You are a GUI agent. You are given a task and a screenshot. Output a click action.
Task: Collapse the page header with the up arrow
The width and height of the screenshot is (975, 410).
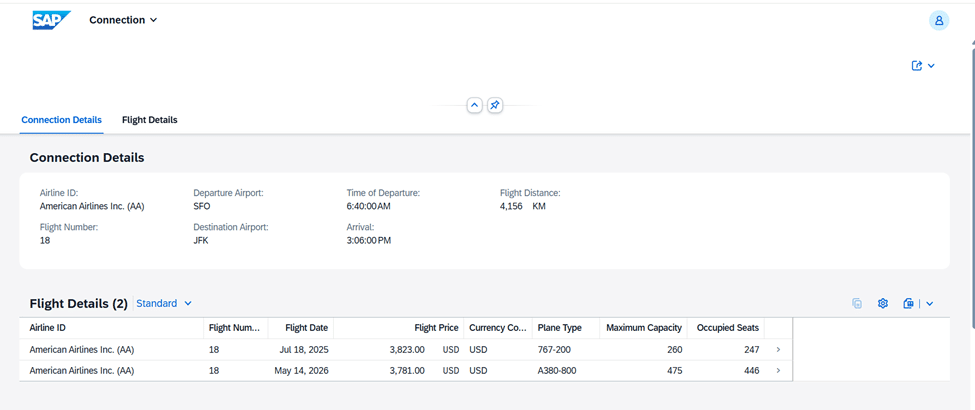point(475,105)
